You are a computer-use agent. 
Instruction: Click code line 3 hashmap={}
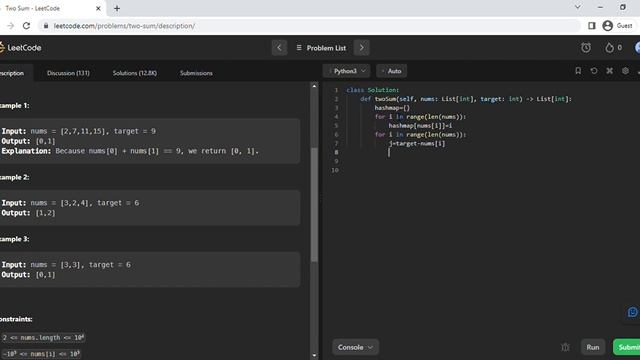point(392,108)
